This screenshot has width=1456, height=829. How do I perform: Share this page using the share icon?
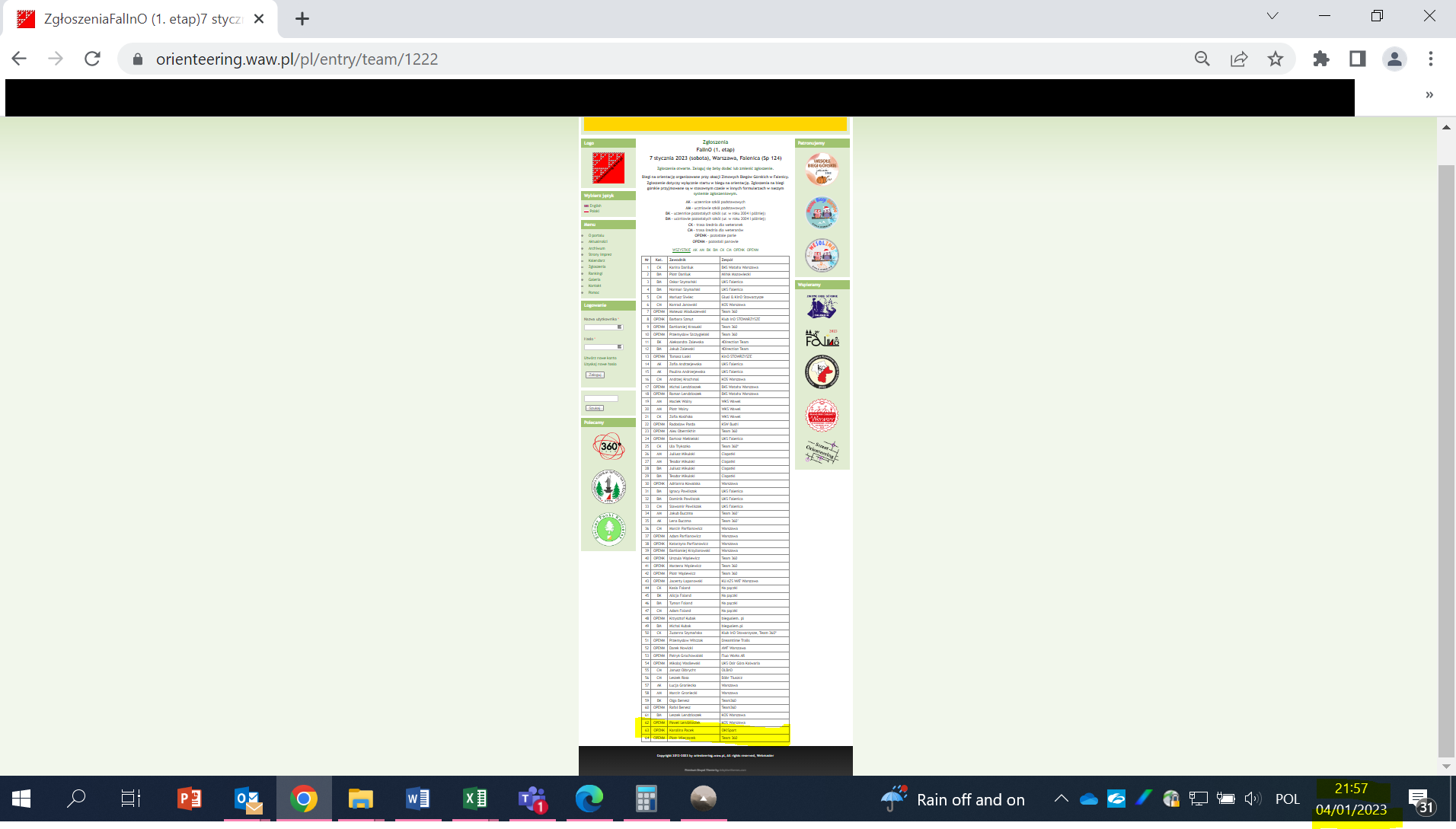pos(1239,59)
